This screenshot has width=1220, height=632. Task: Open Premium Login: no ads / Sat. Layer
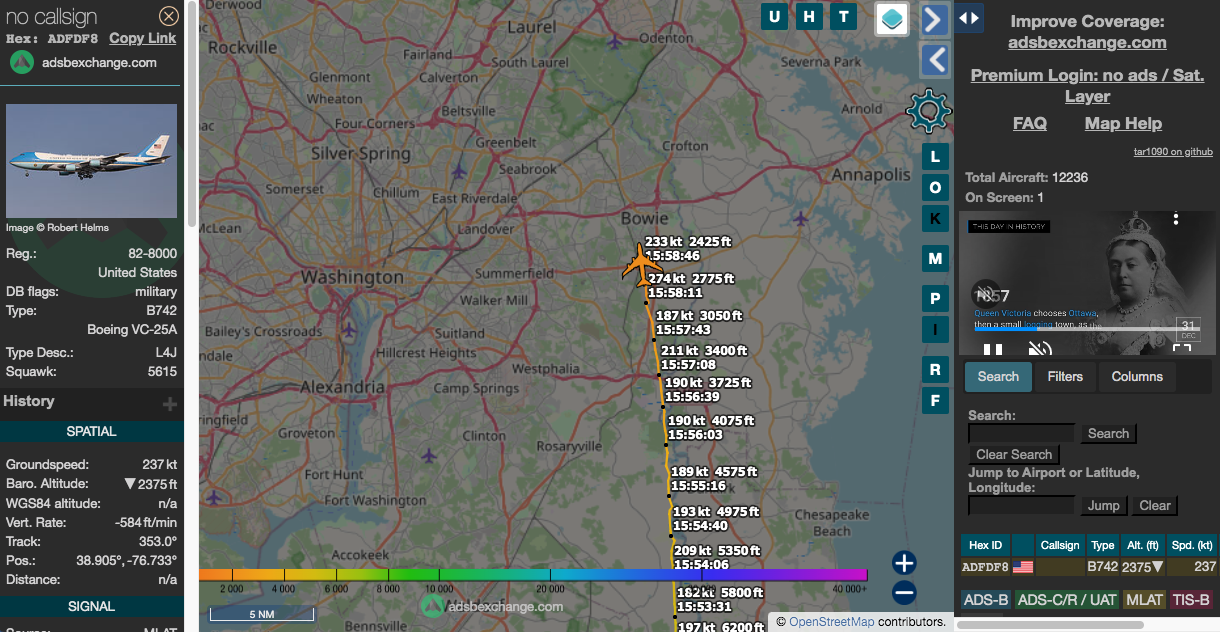pyautogui.click(x=1087, y=86)
